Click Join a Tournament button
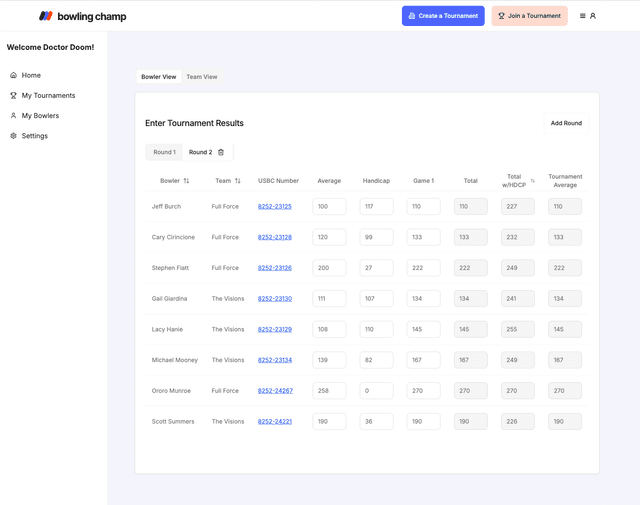 [529, 16]
